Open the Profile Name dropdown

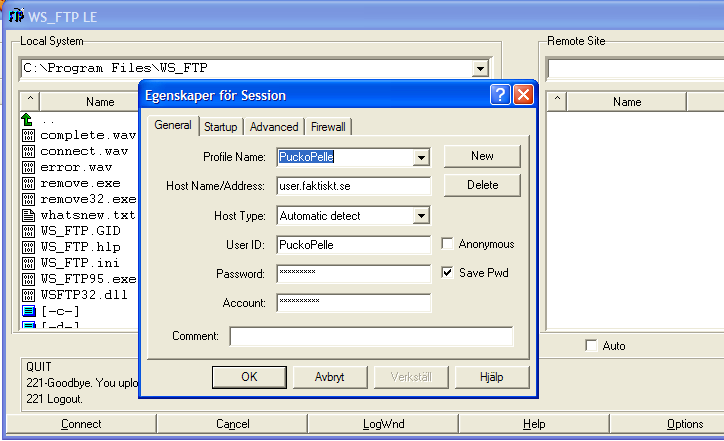421,157
